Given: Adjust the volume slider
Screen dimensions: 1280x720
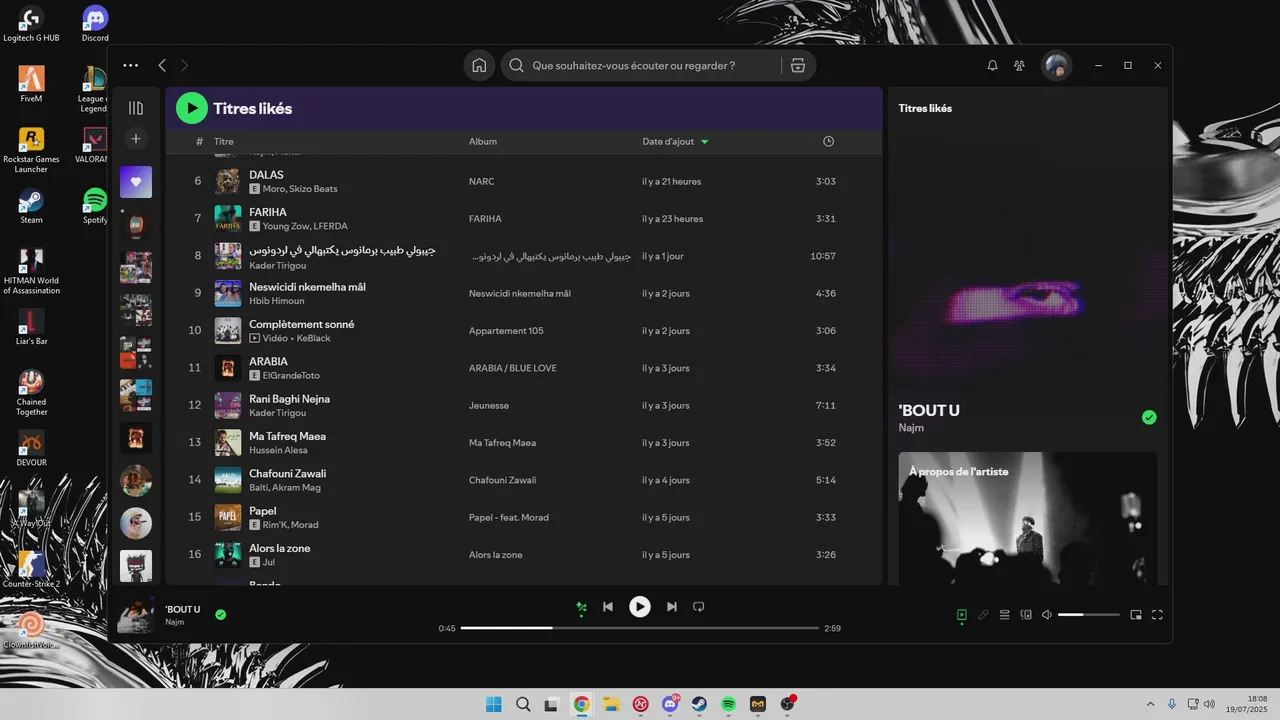Looking at the screenshot, I should coord(1089,615).
